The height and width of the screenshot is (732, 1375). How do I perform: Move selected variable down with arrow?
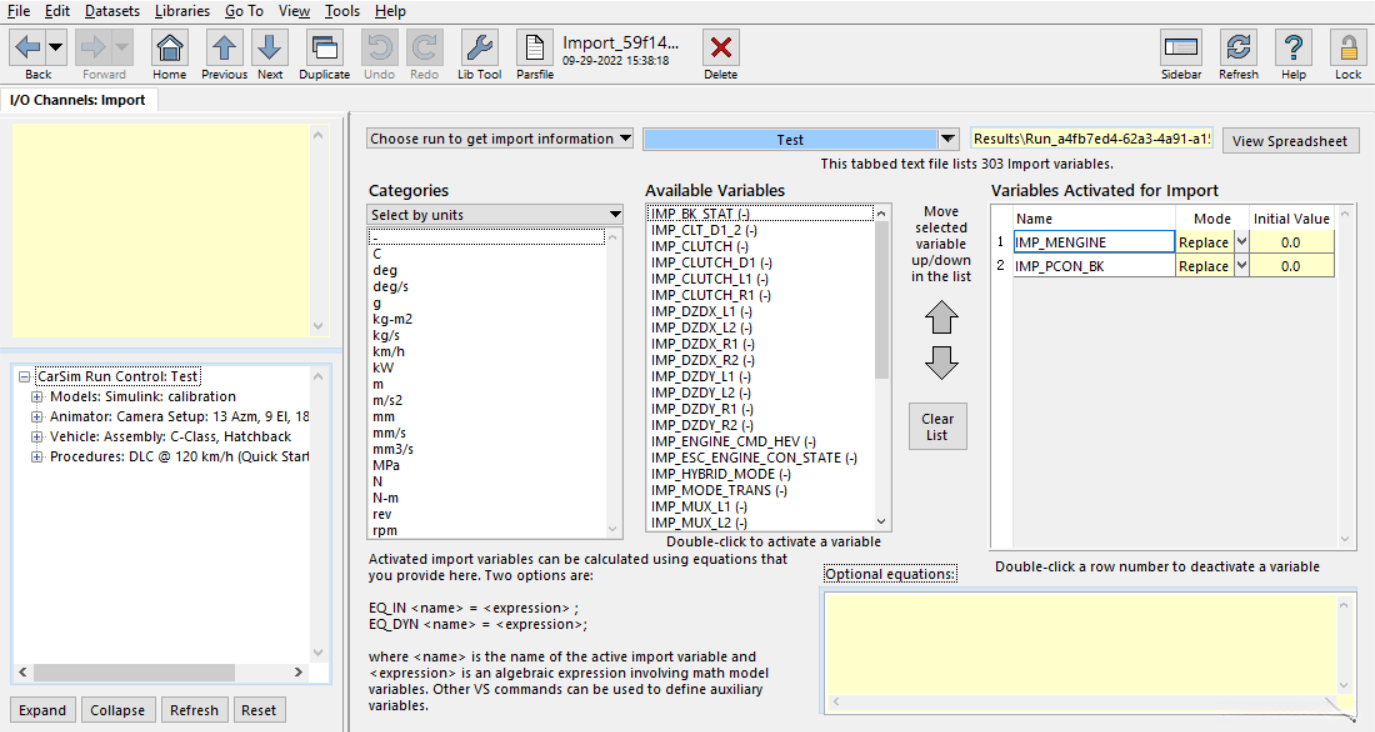(941, 362)
